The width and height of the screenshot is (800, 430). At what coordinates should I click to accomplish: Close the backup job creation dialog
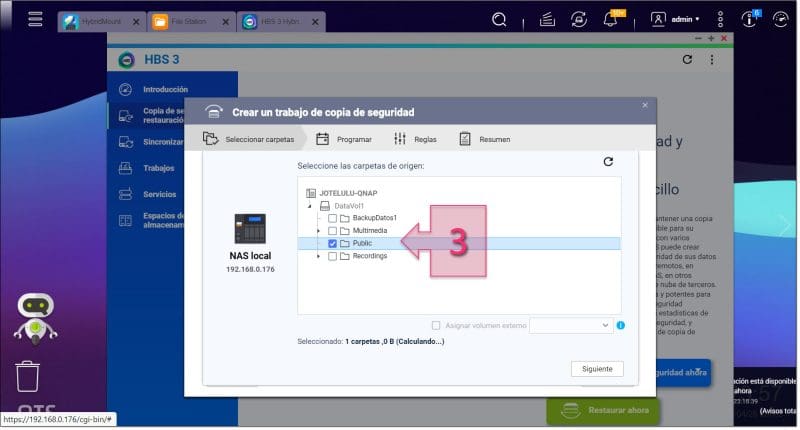click(x=645, y=105)
